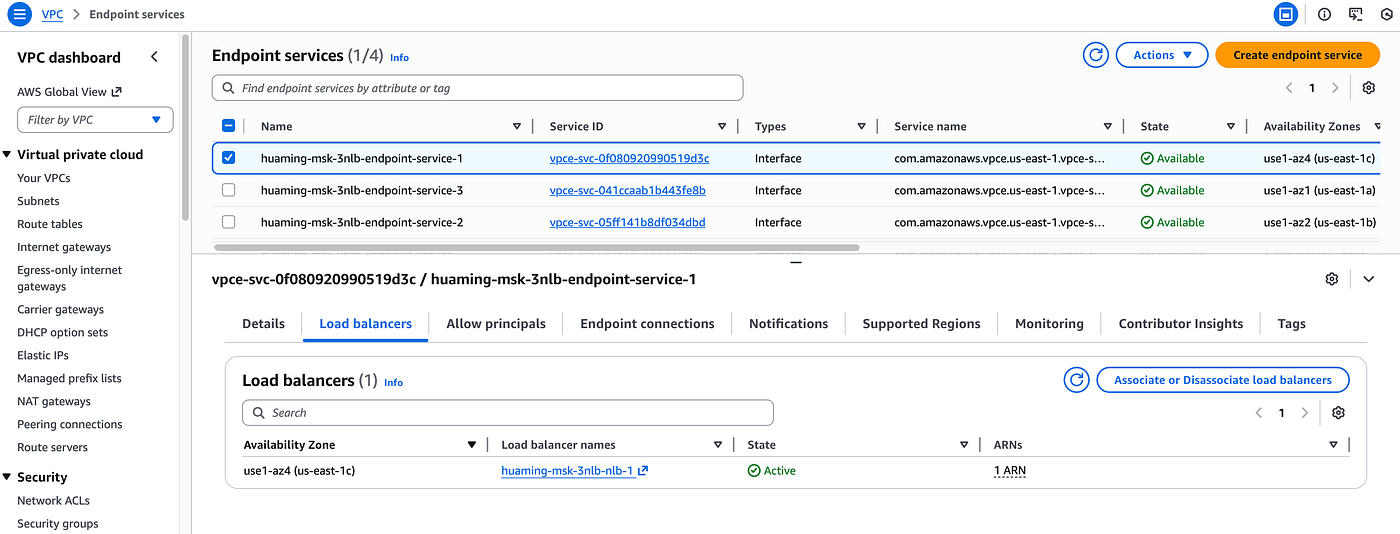Image resolution: width=1400 pixels, height=534 pixels.
Task: Open the hamburger navigation menu
Action: coord(20,15)
